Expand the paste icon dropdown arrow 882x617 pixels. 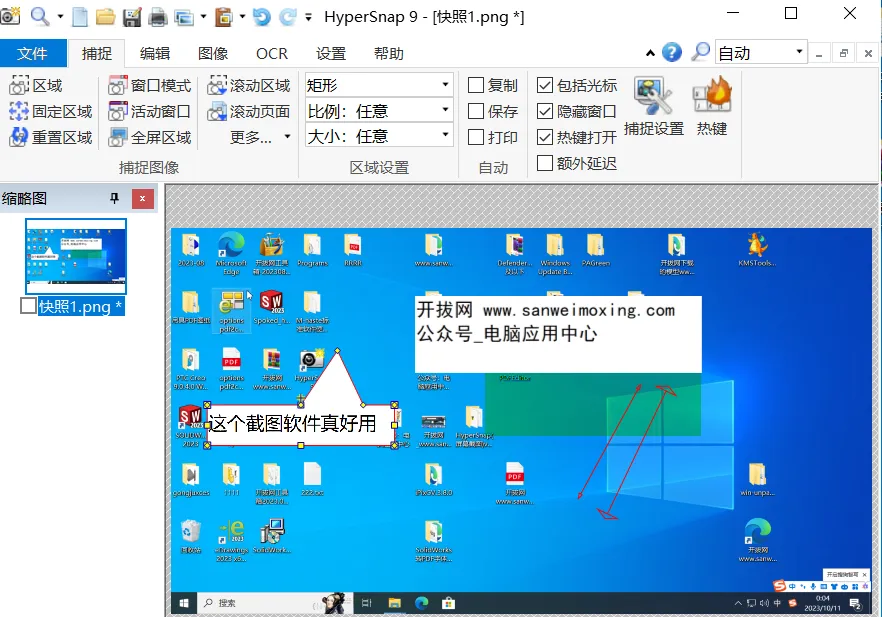coord(242,16)
